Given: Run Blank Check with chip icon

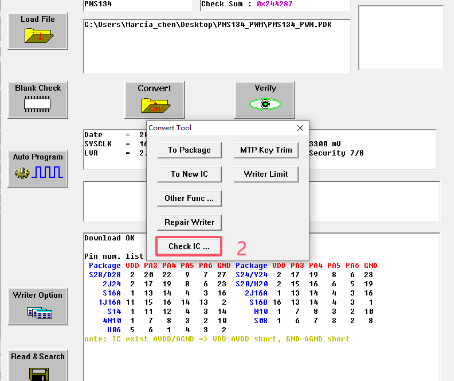Looking at the screenshot, I should click(x=38, y=100).
